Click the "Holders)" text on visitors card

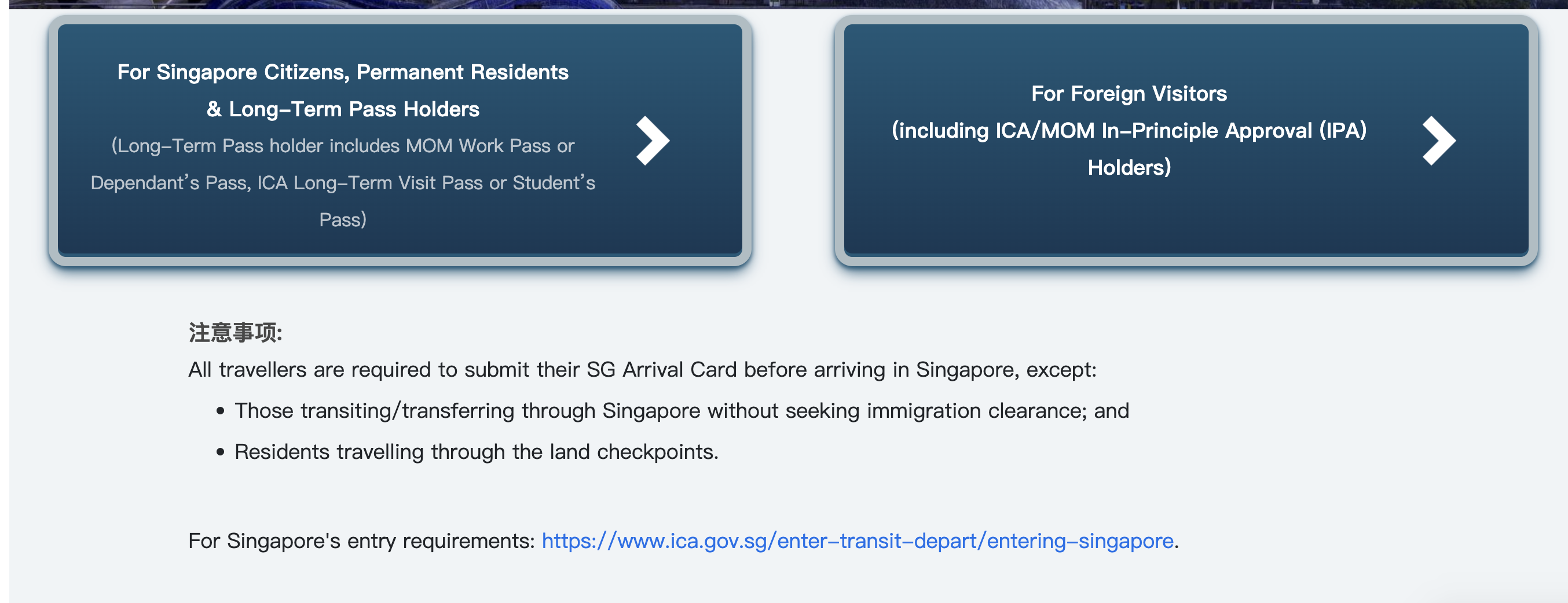pyautogui.click(x=1129, y=167)
